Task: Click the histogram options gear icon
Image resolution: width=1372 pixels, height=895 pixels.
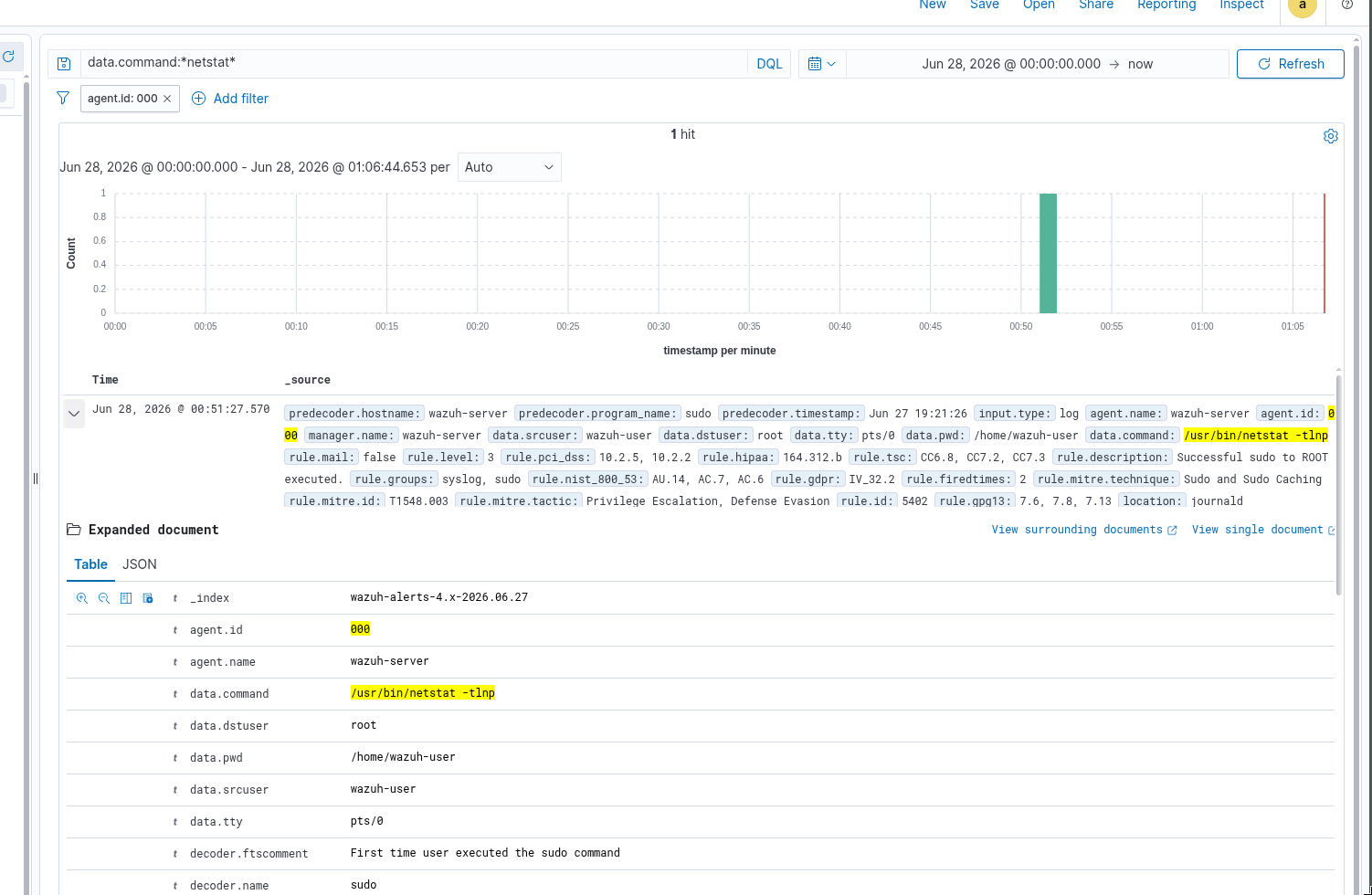Action: (x=1331, y=136)
